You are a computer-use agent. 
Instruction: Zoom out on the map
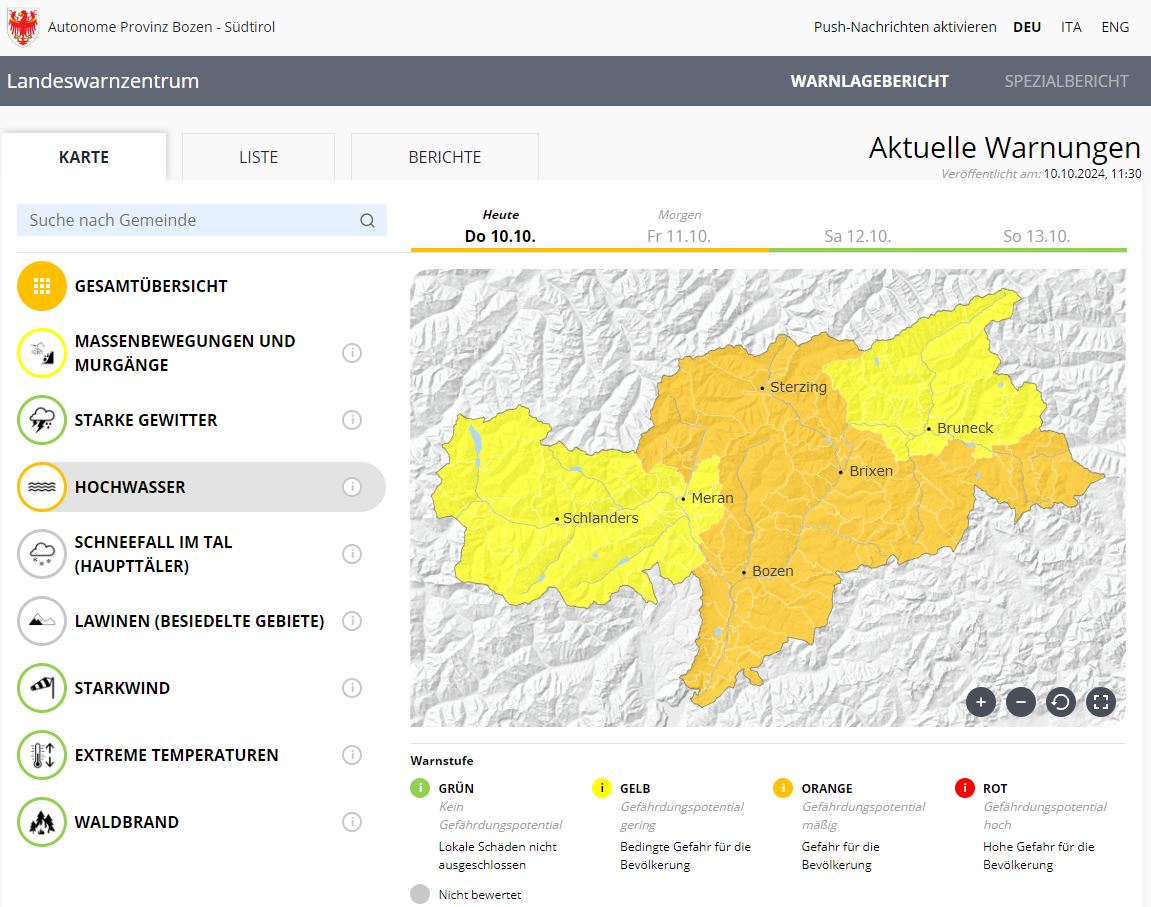pos(1020,702)
